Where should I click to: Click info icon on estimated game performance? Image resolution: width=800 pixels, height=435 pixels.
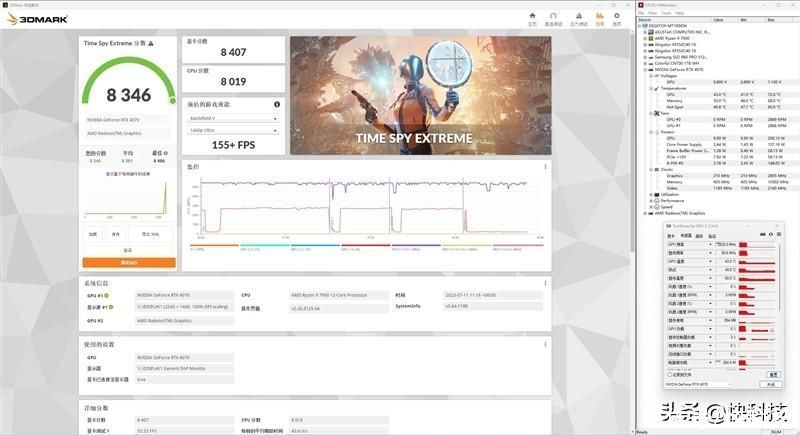pos(277,104)
